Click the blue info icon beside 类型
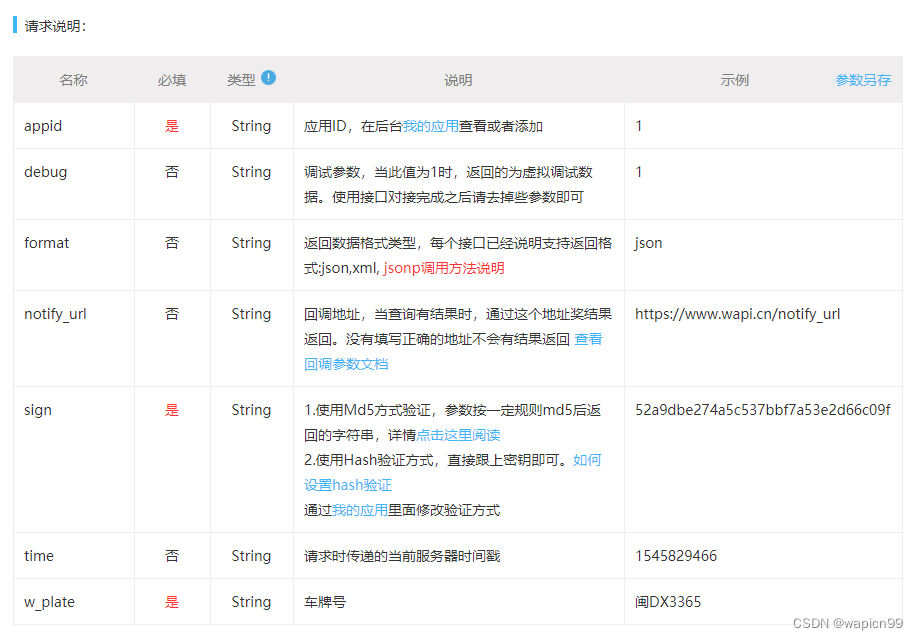918x640 pixels. (x=268, y=77)
